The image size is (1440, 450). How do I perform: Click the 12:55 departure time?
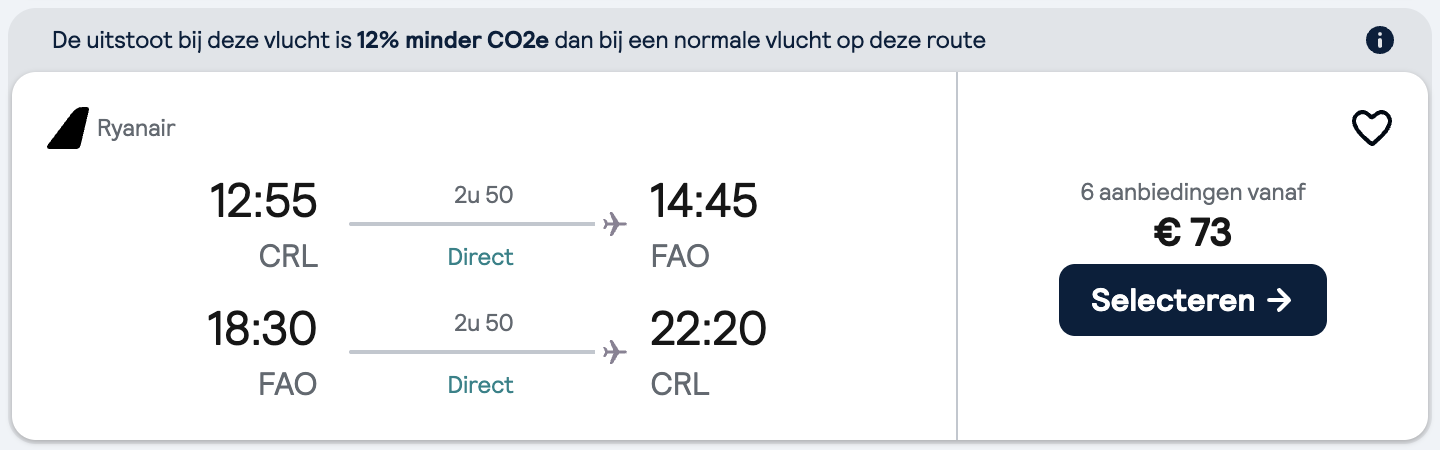263,201
